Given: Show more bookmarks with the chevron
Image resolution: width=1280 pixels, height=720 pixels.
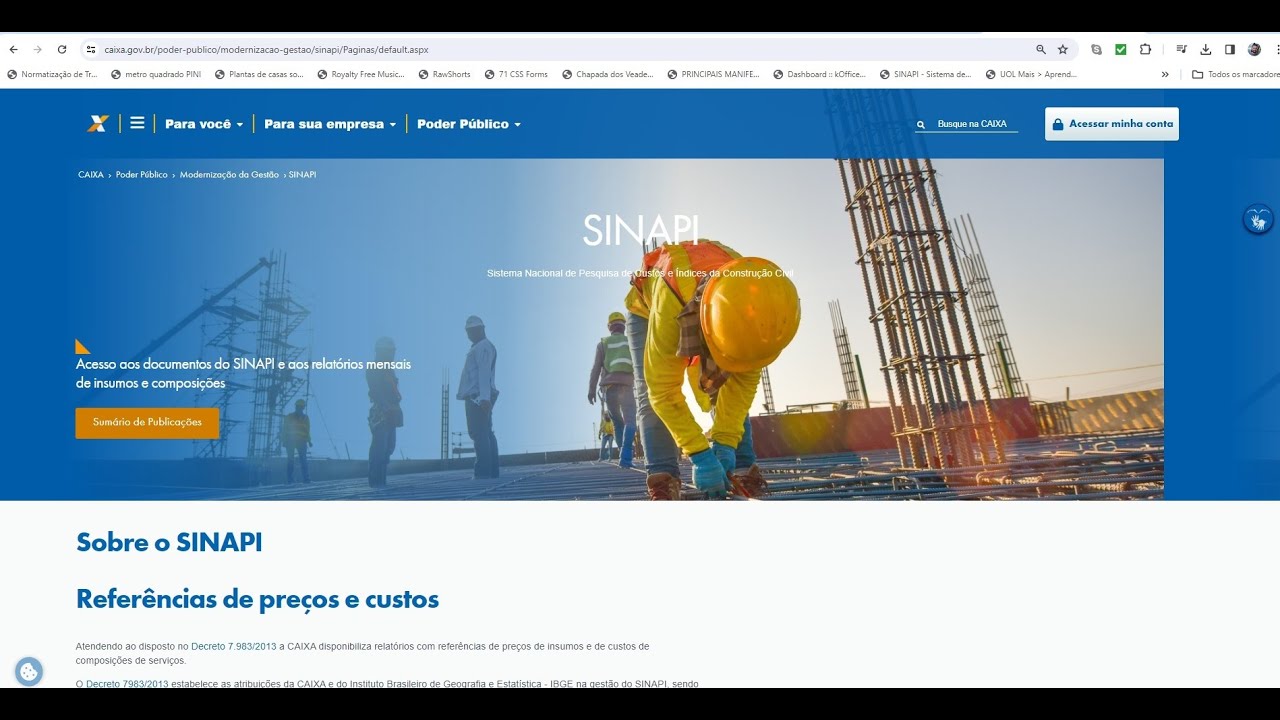Looking at the screenshot, I should (x=1165, y=74).
